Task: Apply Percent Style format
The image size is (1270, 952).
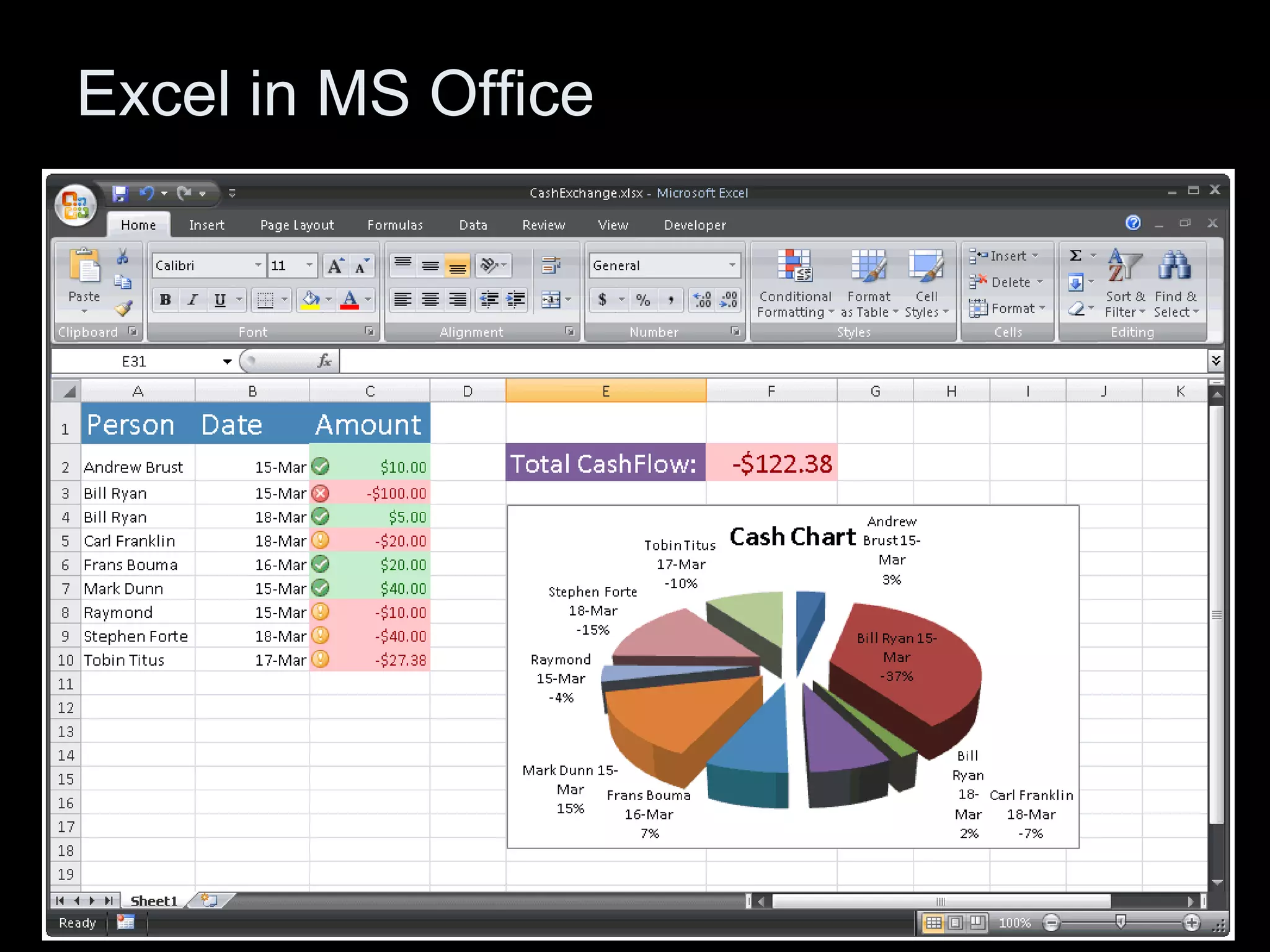Action: pos(643,301)
